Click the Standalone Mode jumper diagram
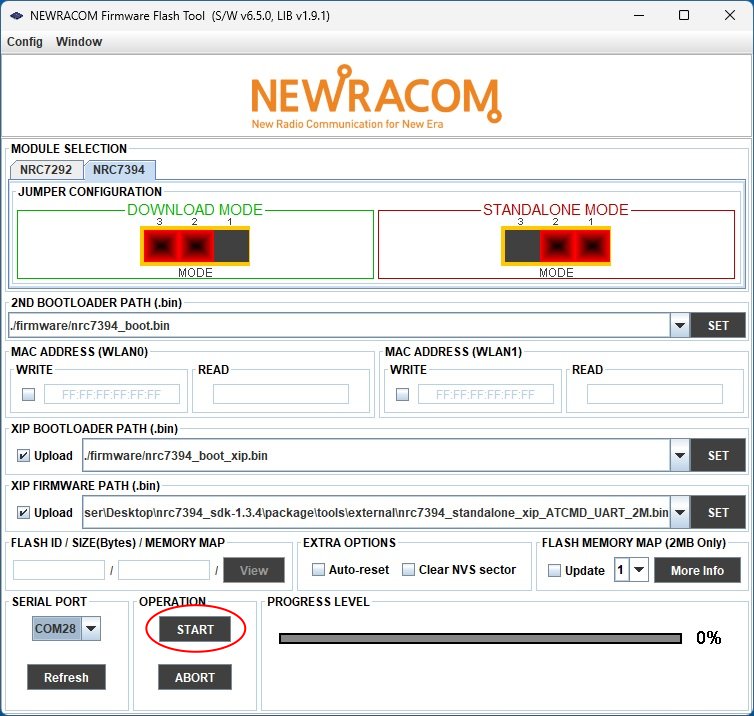The width and height of the screenshot is (754, 716). [x=556, y=246]
